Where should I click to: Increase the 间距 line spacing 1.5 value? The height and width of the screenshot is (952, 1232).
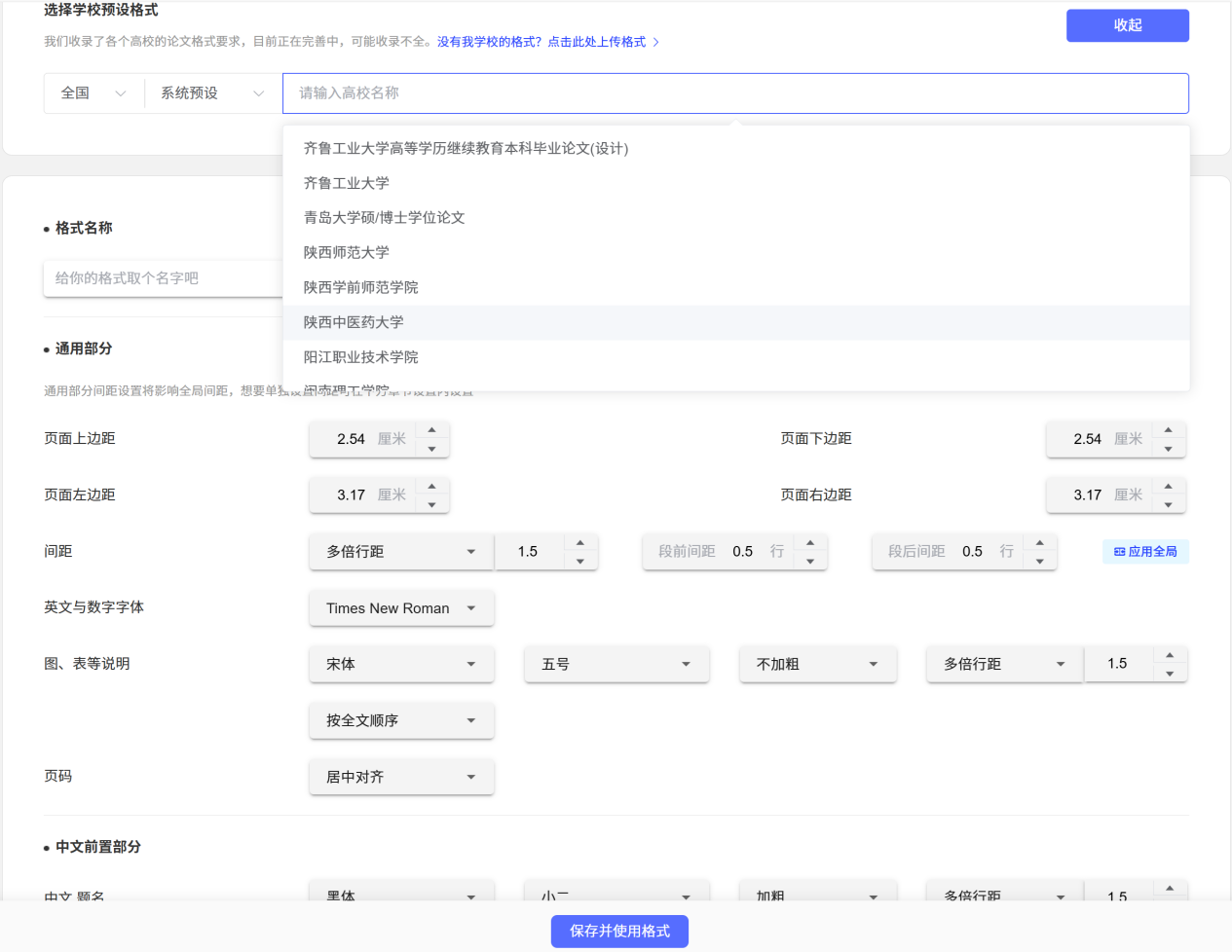coord(580,542)
